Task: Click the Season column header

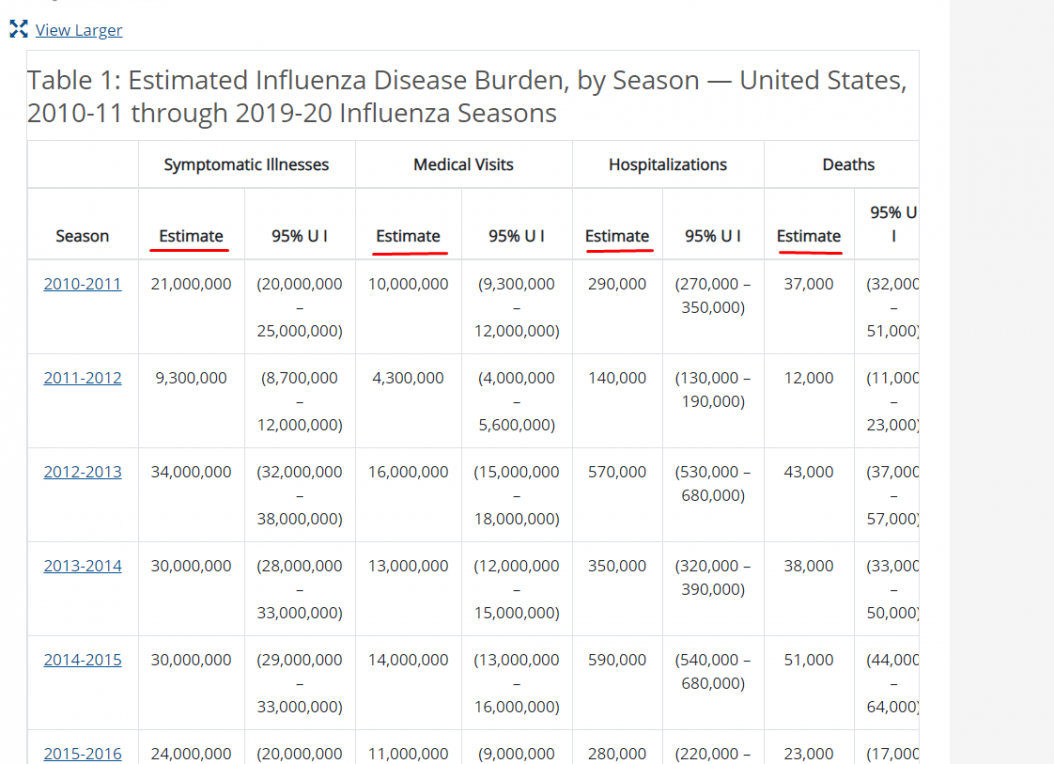Action: click(x=82, y=236)
